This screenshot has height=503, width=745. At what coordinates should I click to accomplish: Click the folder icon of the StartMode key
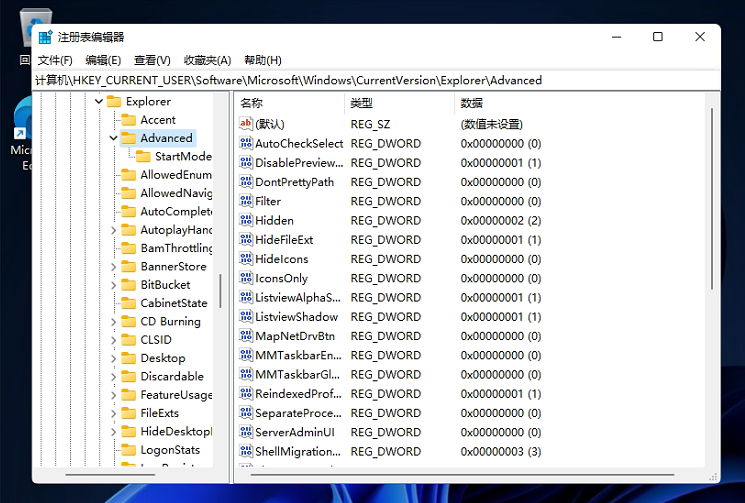click(x=143, y=156)
